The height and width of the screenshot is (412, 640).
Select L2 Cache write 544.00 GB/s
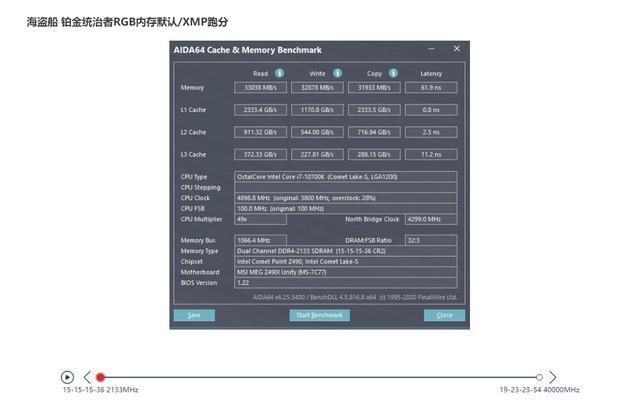click(x=317, y=132)
